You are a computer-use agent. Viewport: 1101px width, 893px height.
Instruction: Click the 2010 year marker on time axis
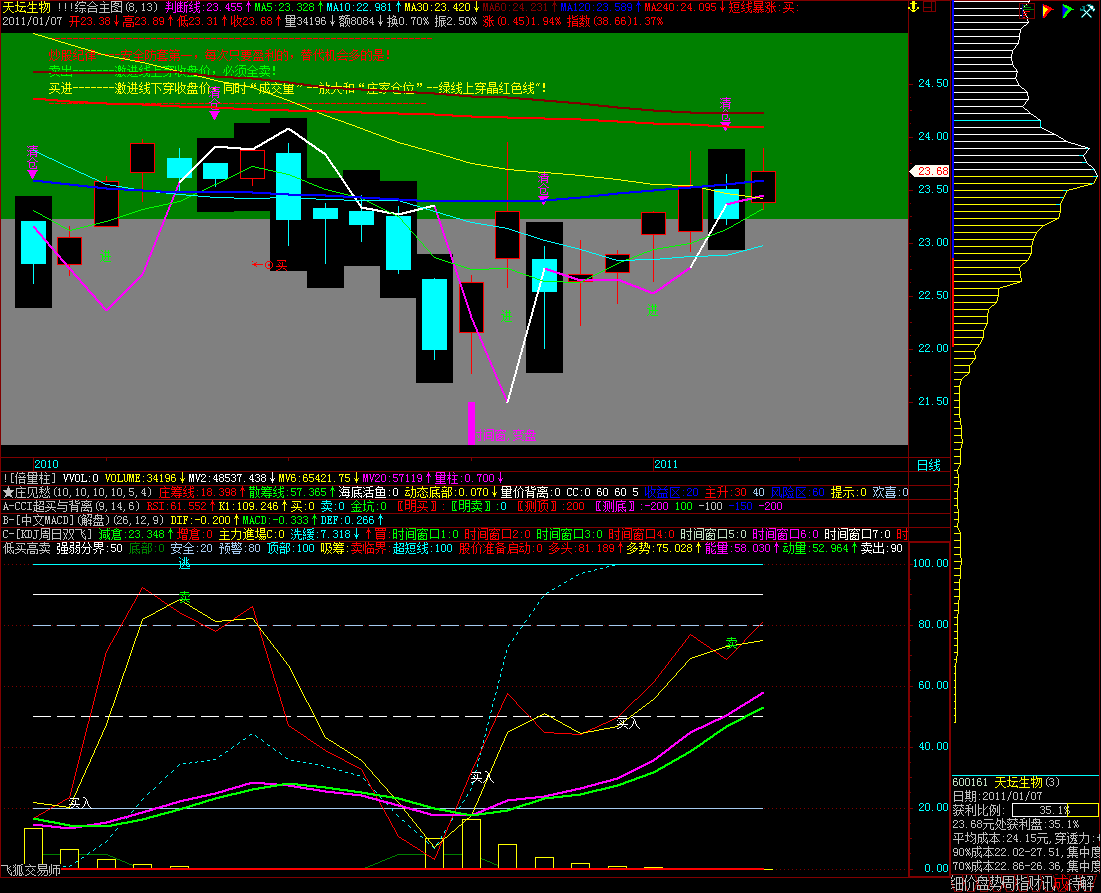46,464
